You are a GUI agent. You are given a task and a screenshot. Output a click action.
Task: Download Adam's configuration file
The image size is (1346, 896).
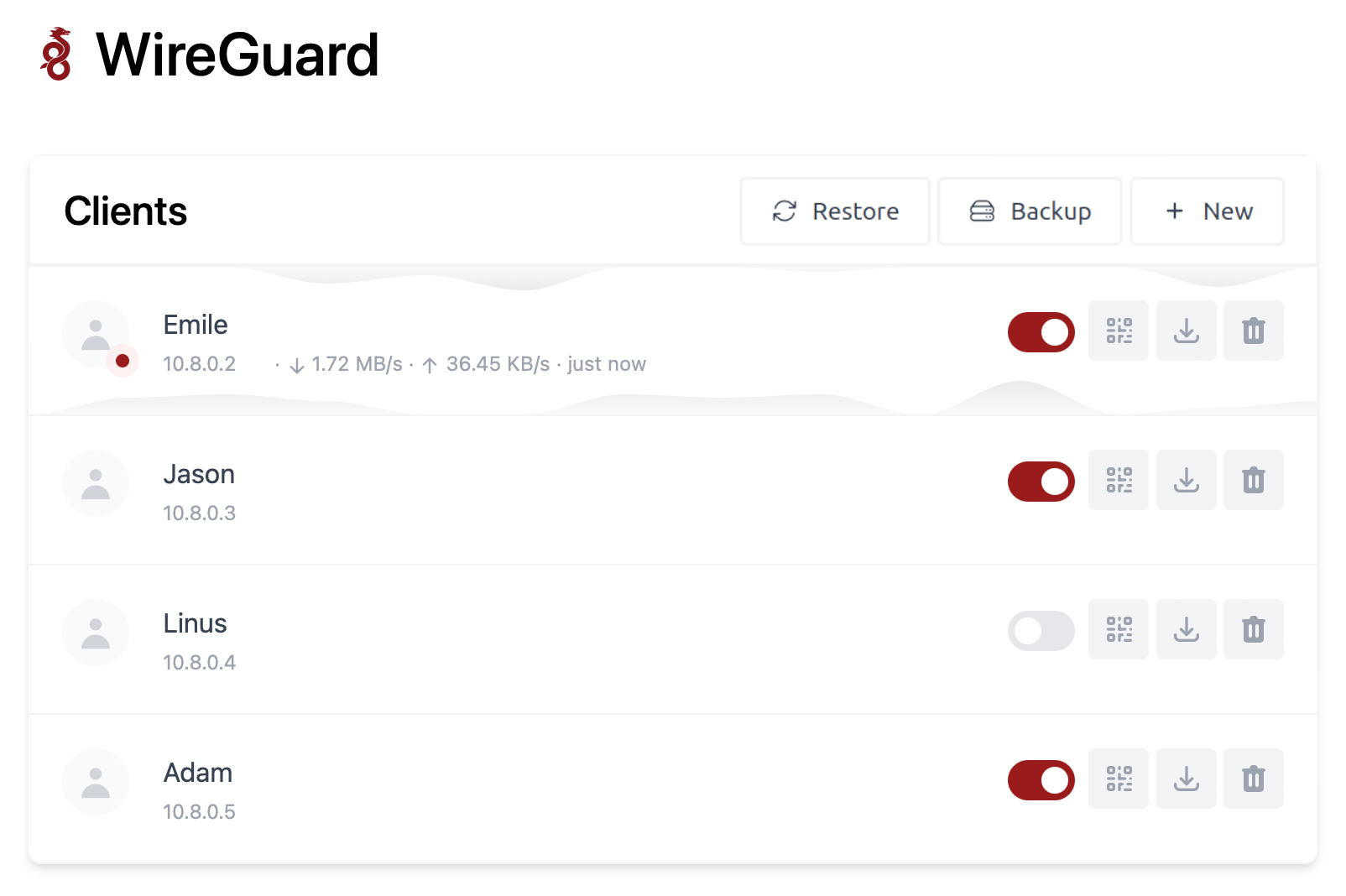pyautogui.click(x=1186, y=779)
